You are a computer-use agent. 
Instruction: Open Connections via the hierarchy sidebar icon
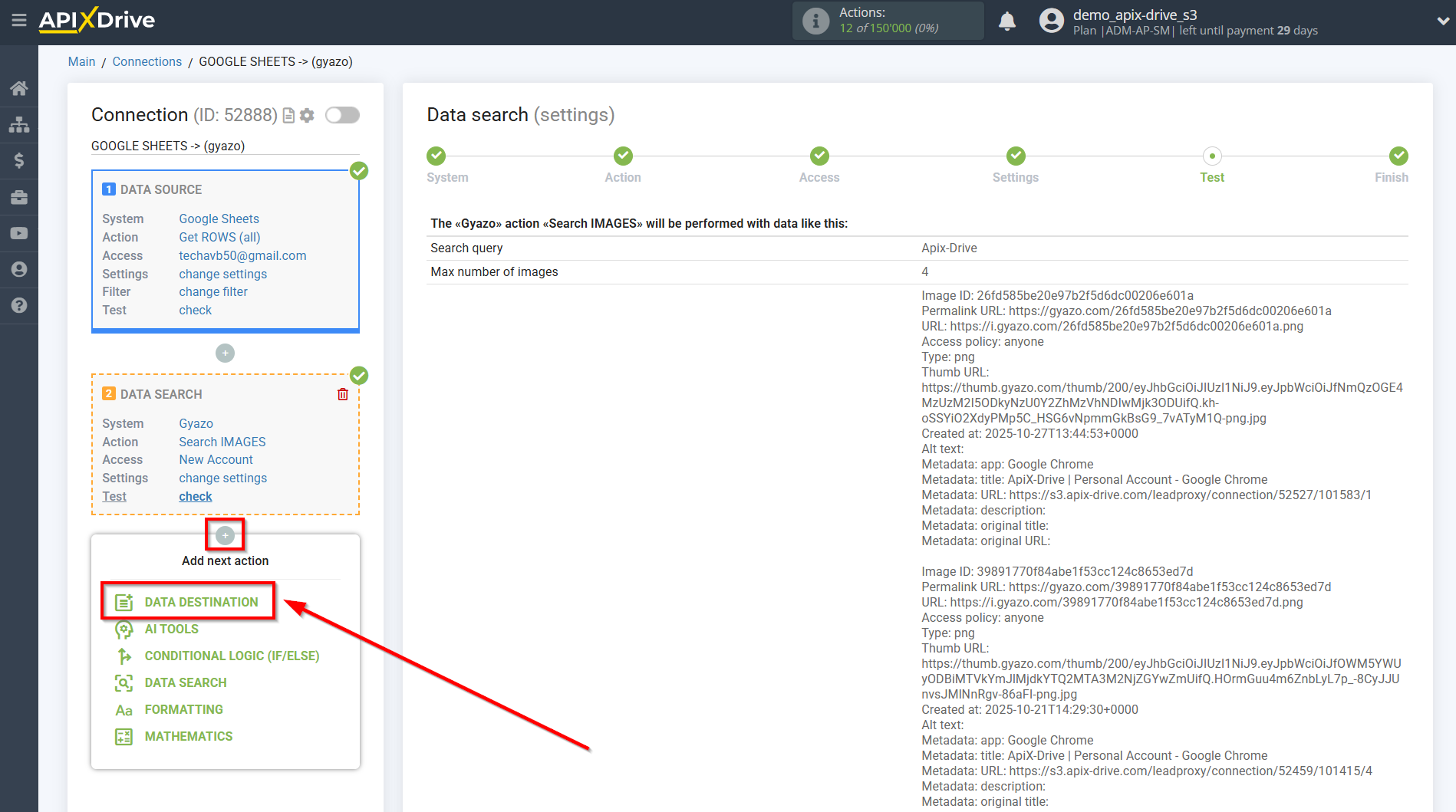(x=18, y=123)
